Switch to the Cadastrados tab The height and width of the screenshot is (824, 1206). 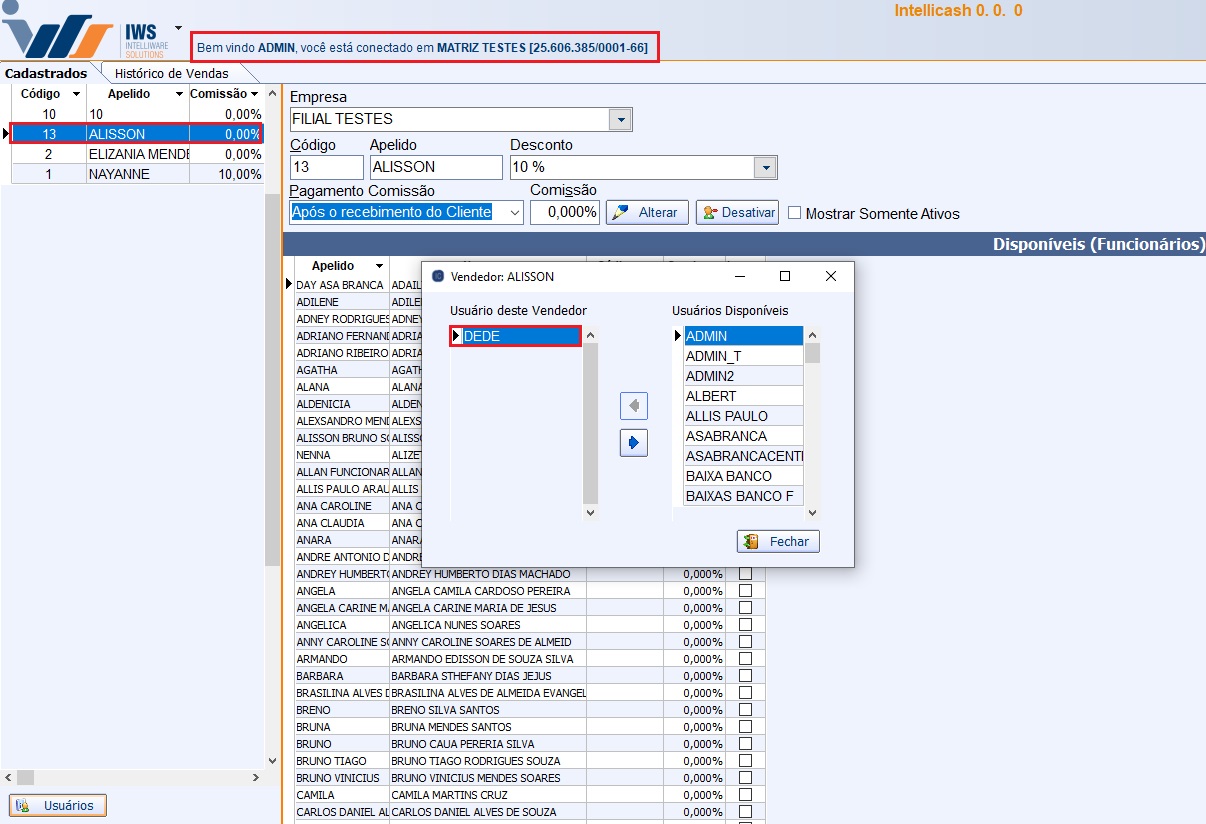click(x=46, y=73)
